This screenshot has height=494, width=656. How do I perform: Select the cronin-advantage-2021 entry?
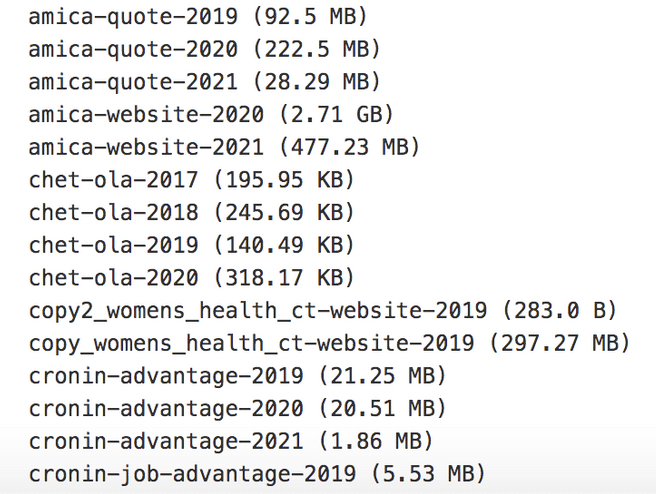(231, 441)
